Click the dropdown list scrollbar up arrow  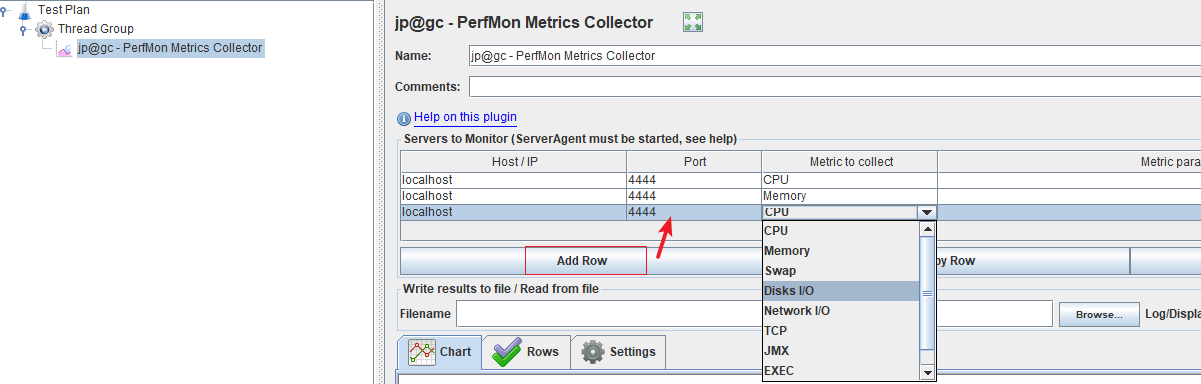pyautogui.click(x=927, y=229)
